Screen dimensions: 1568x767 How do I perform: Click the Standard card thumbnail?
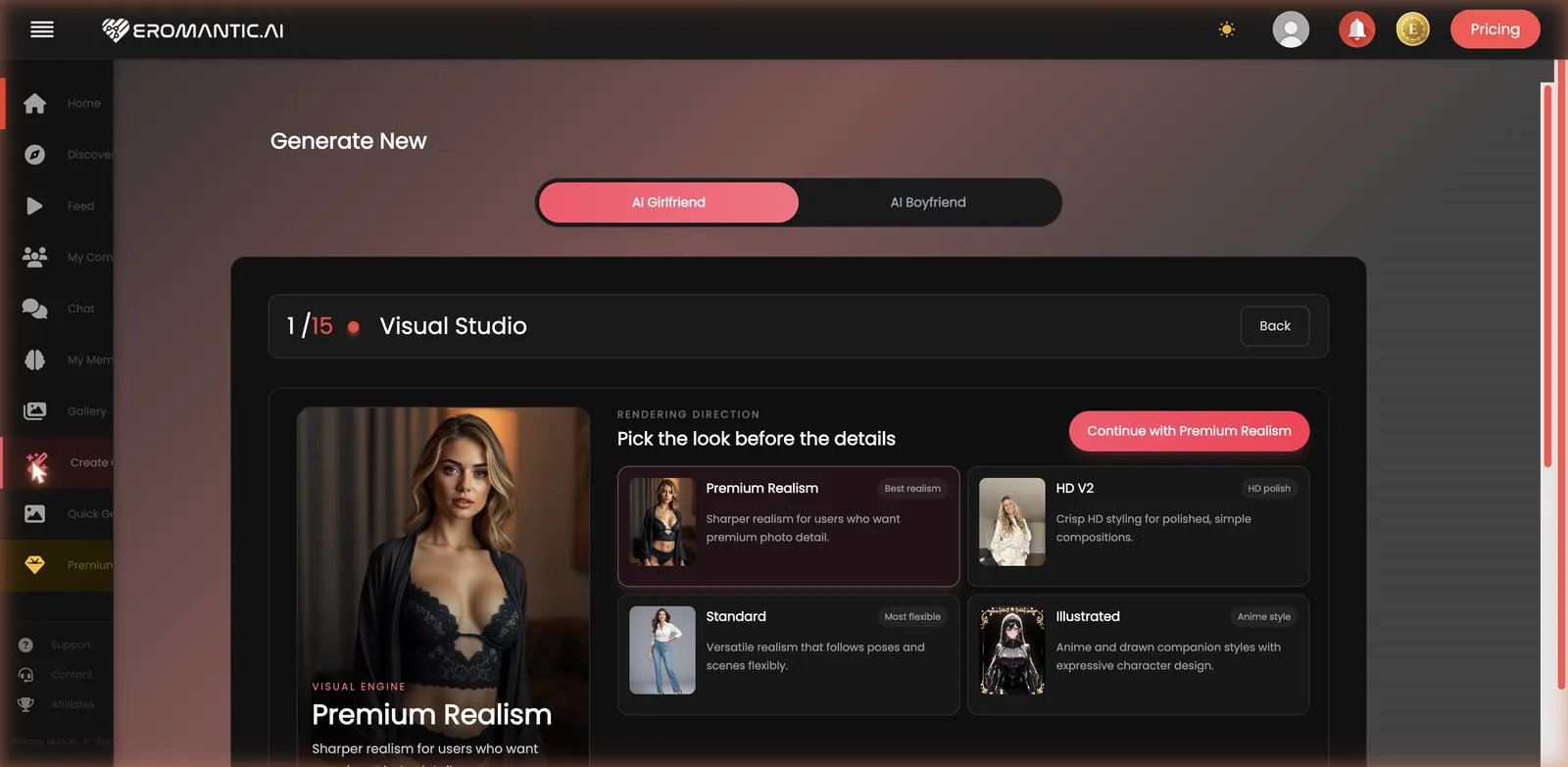662,650
